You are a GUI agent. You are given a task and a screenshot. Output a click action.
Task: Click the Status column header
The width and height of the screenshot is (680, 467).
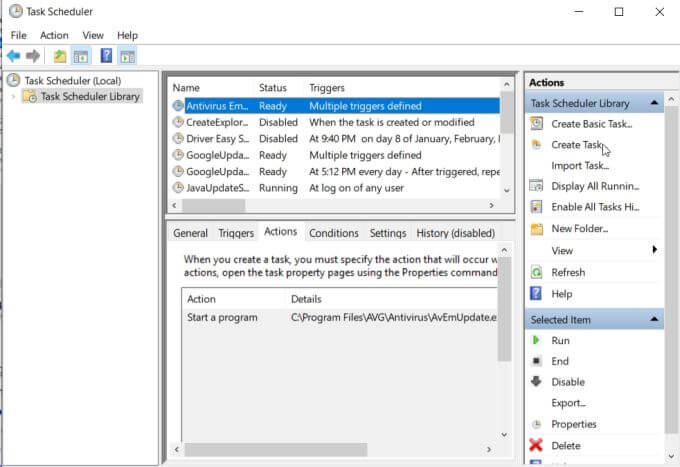click(x=272, y=88)
